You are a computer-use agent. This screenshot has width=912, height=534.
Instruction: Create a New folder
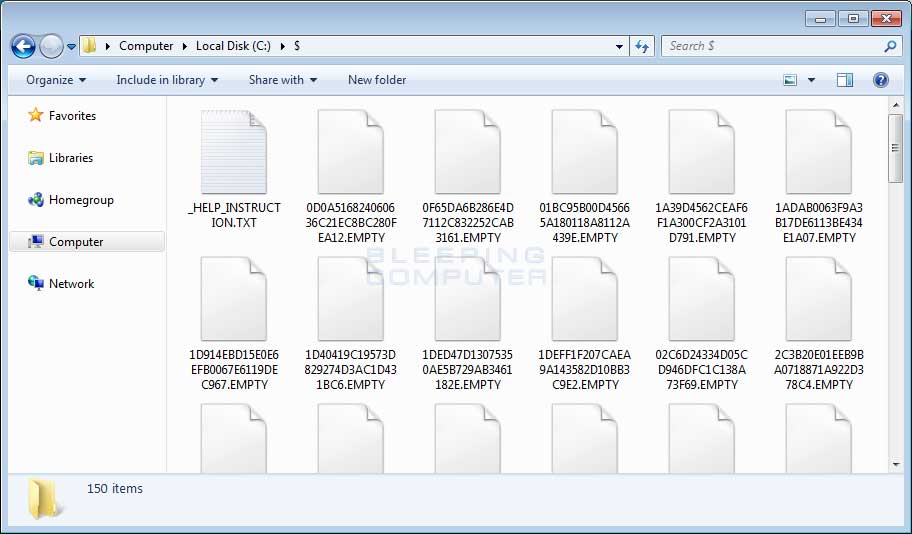coord(377,80)
